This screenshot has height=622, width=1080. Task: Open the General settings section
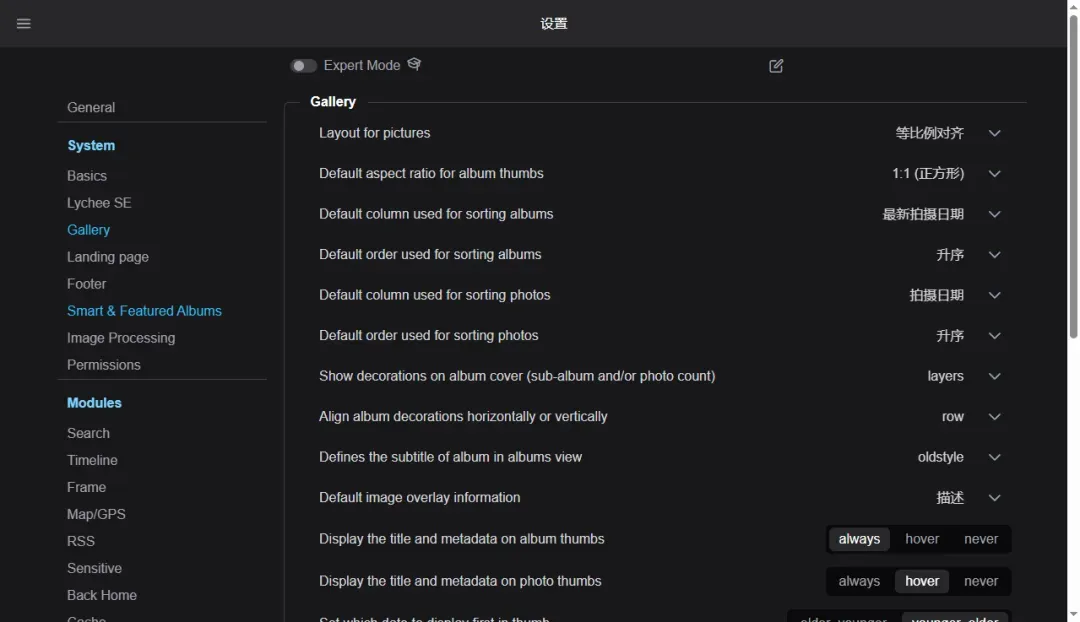pyautogui.click(x=91, y=108)
